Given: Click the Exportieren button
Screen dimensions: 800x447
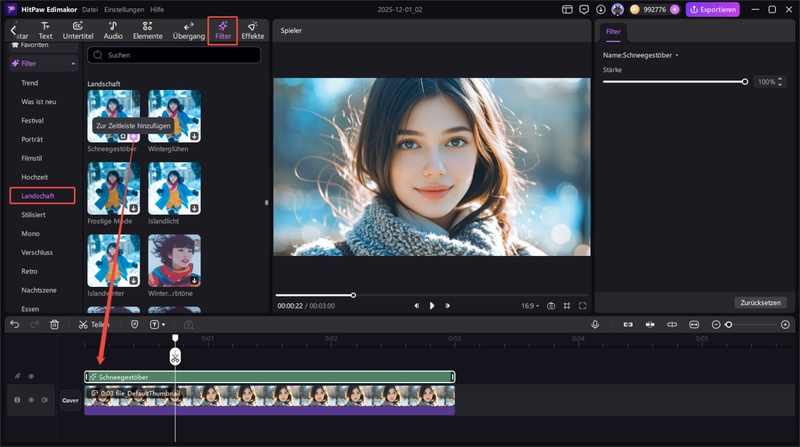Looking at the screenshot, I should tap(712, 9).
